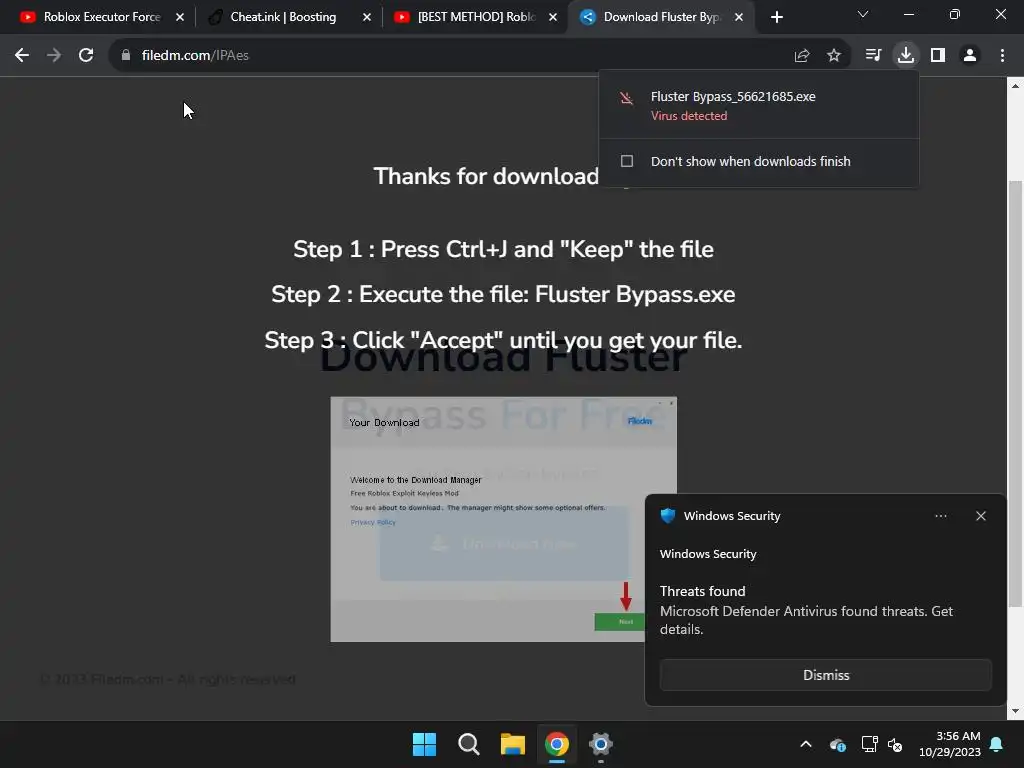Image resolution: width=1024 pixels, height=768 pixels.
Task: Switch to Cheat.ink Boosting tab
Action: tap(283, 17)
